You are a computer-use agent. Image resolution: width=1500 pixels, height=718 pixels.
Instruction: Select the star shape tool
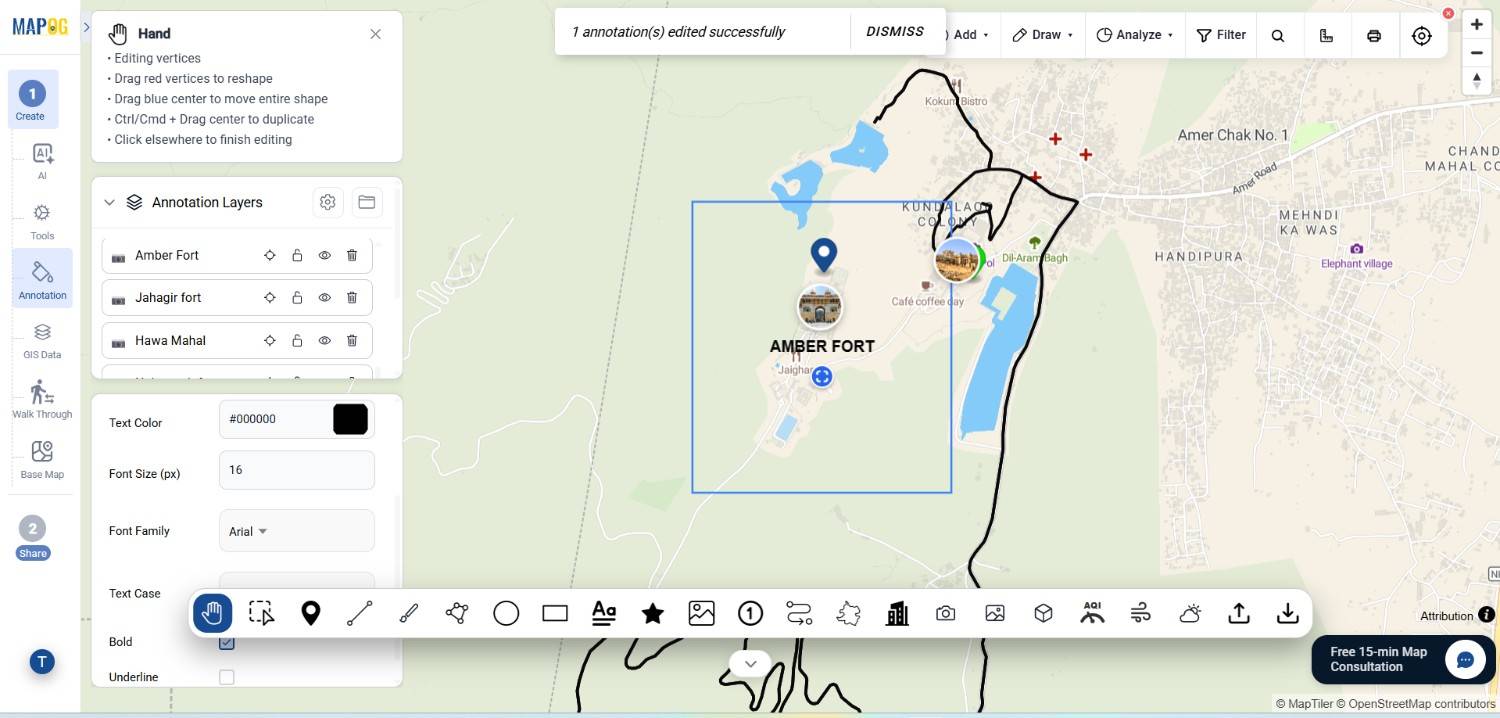point(653,613)
